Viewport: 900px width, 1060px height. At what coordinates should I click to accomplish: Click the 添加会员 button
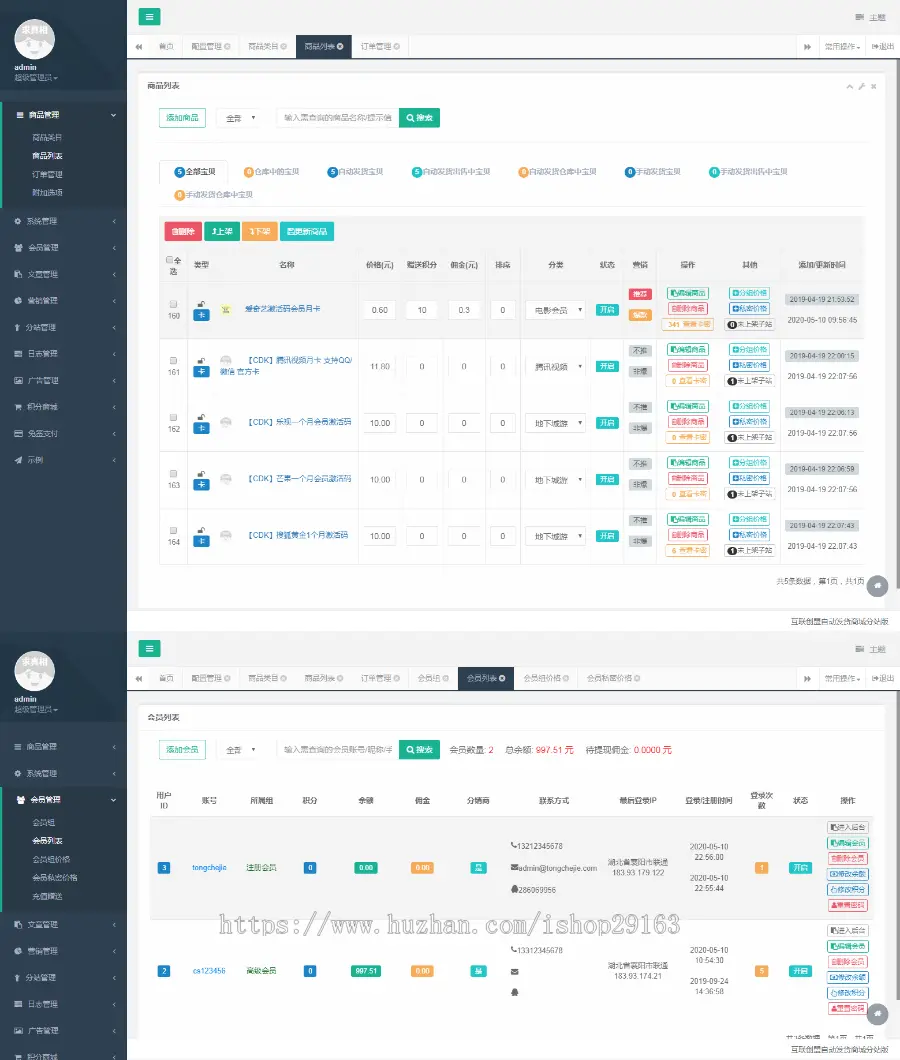click(182, 750)
